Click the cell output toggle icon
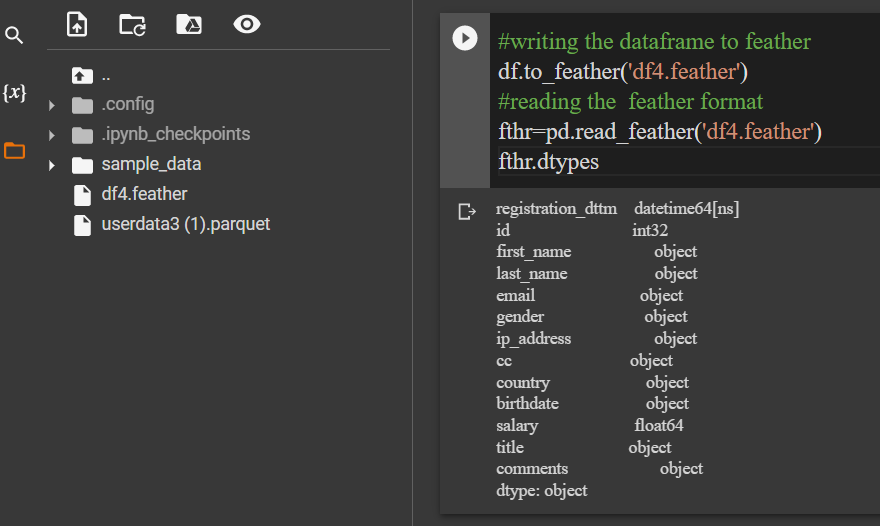This screenshot has width=880, height=526. (x=467, y=212)
